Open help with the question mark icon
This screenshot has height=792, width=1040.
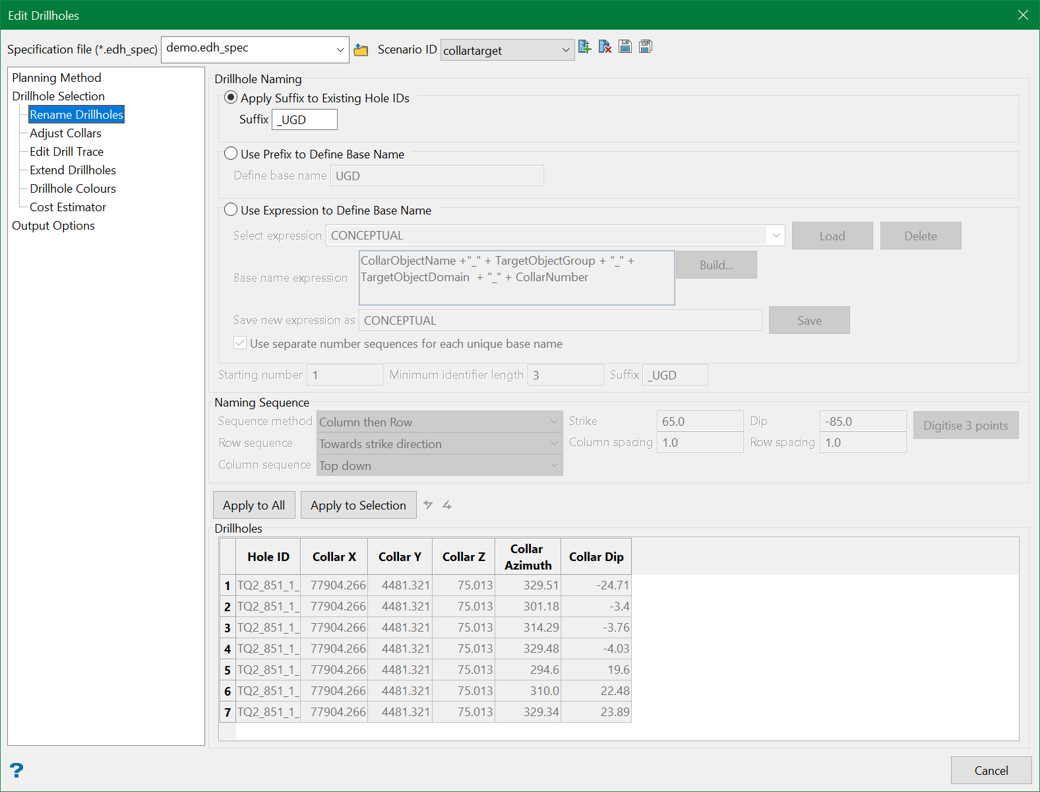coord(16,770)
